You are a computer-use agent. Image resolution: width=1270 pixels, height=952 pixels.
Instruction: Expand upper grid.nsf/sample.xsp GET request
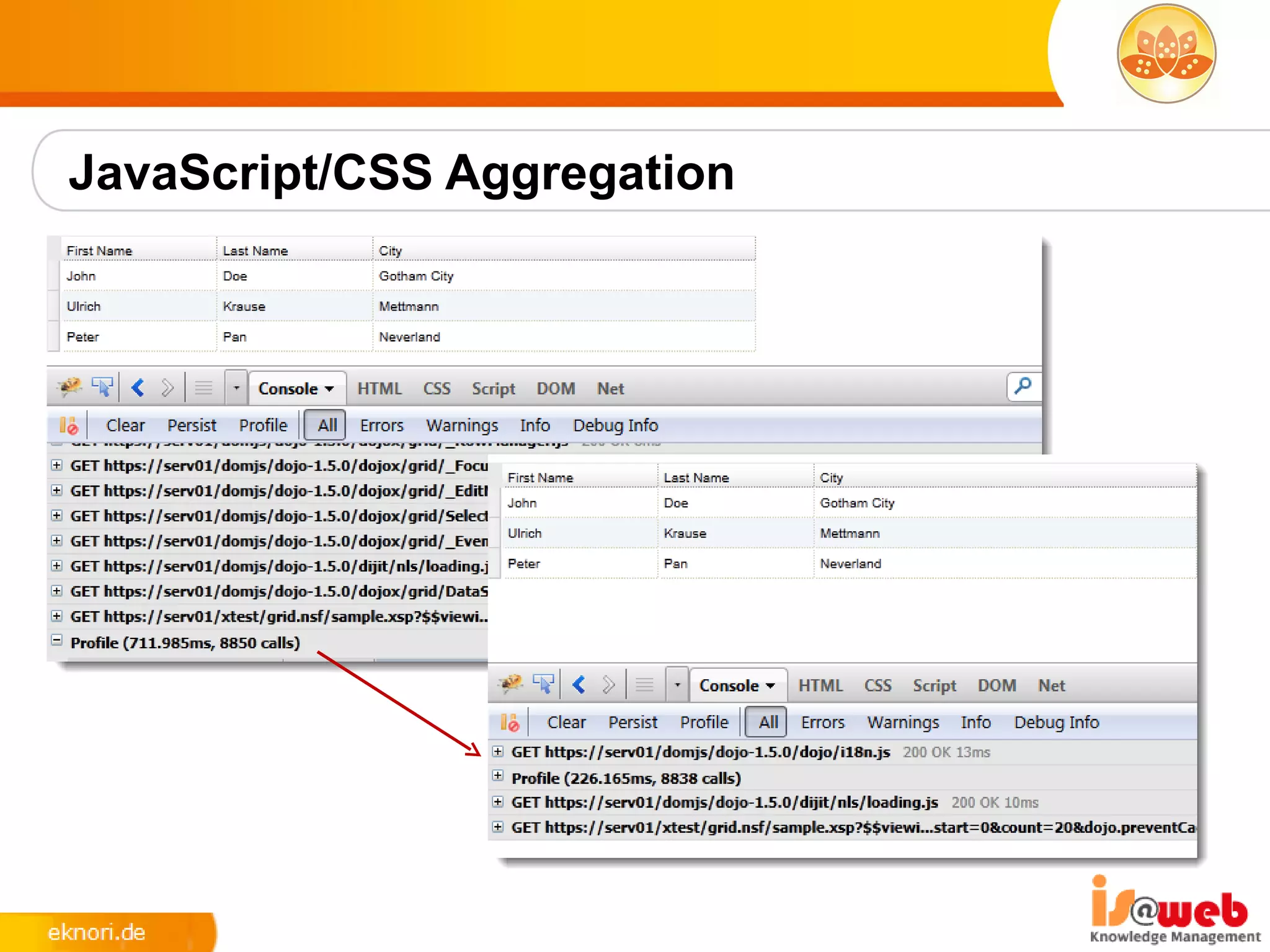pyautogui.click(x=56, y=615)
